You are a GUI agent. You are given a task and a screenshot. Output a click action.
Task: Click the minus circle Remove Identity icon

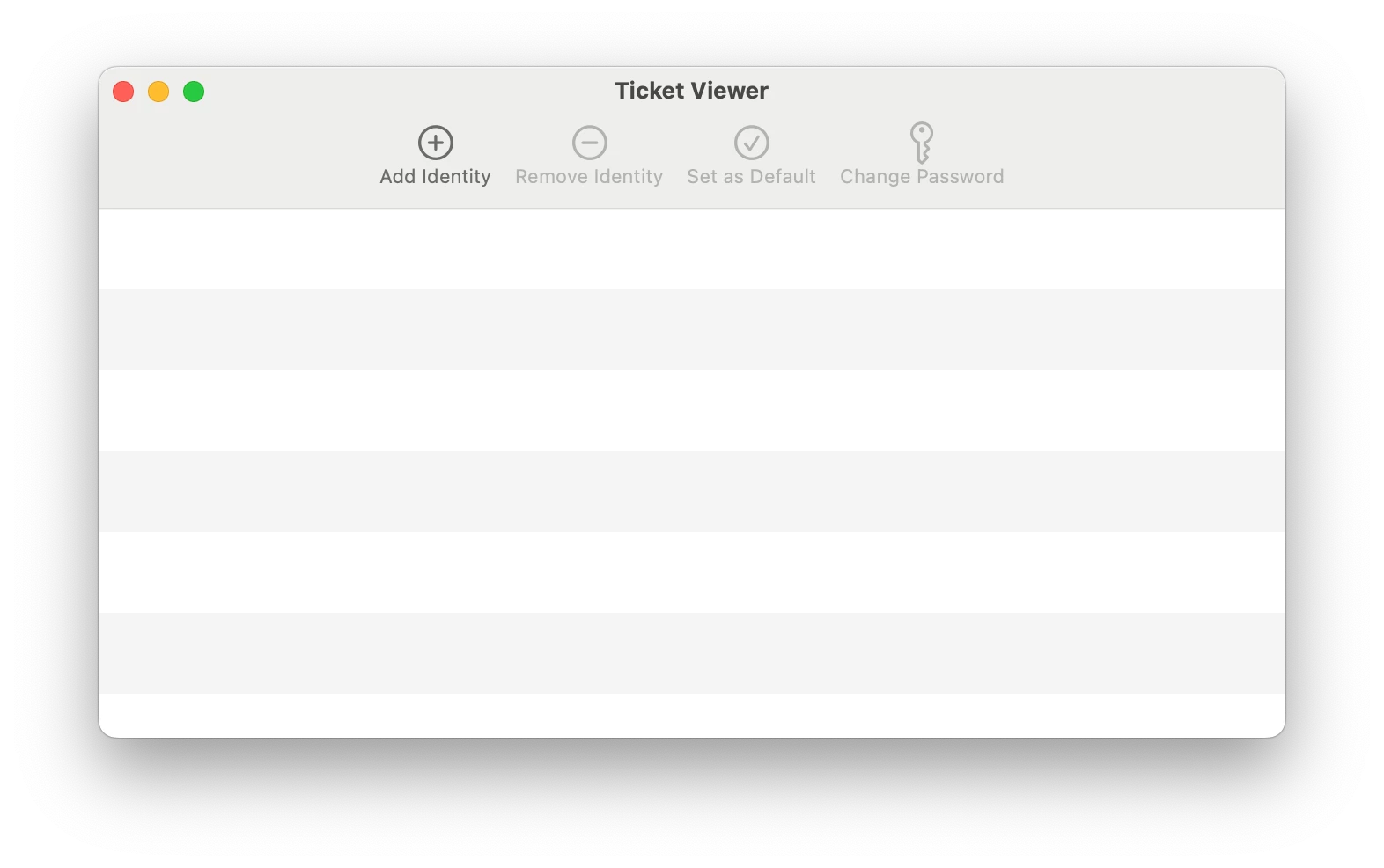(x=589, y=143)
